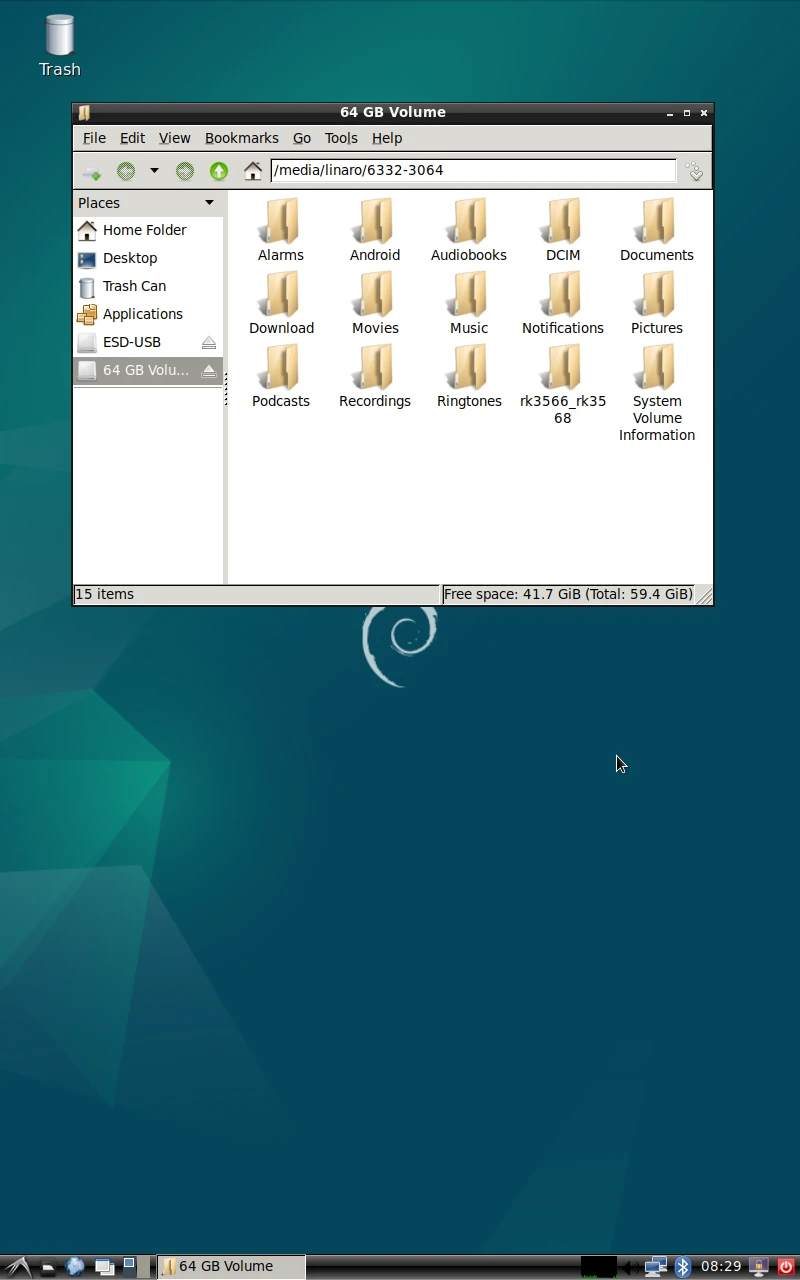
Task: Select the Podcasts folder
Action: (281, 376)
